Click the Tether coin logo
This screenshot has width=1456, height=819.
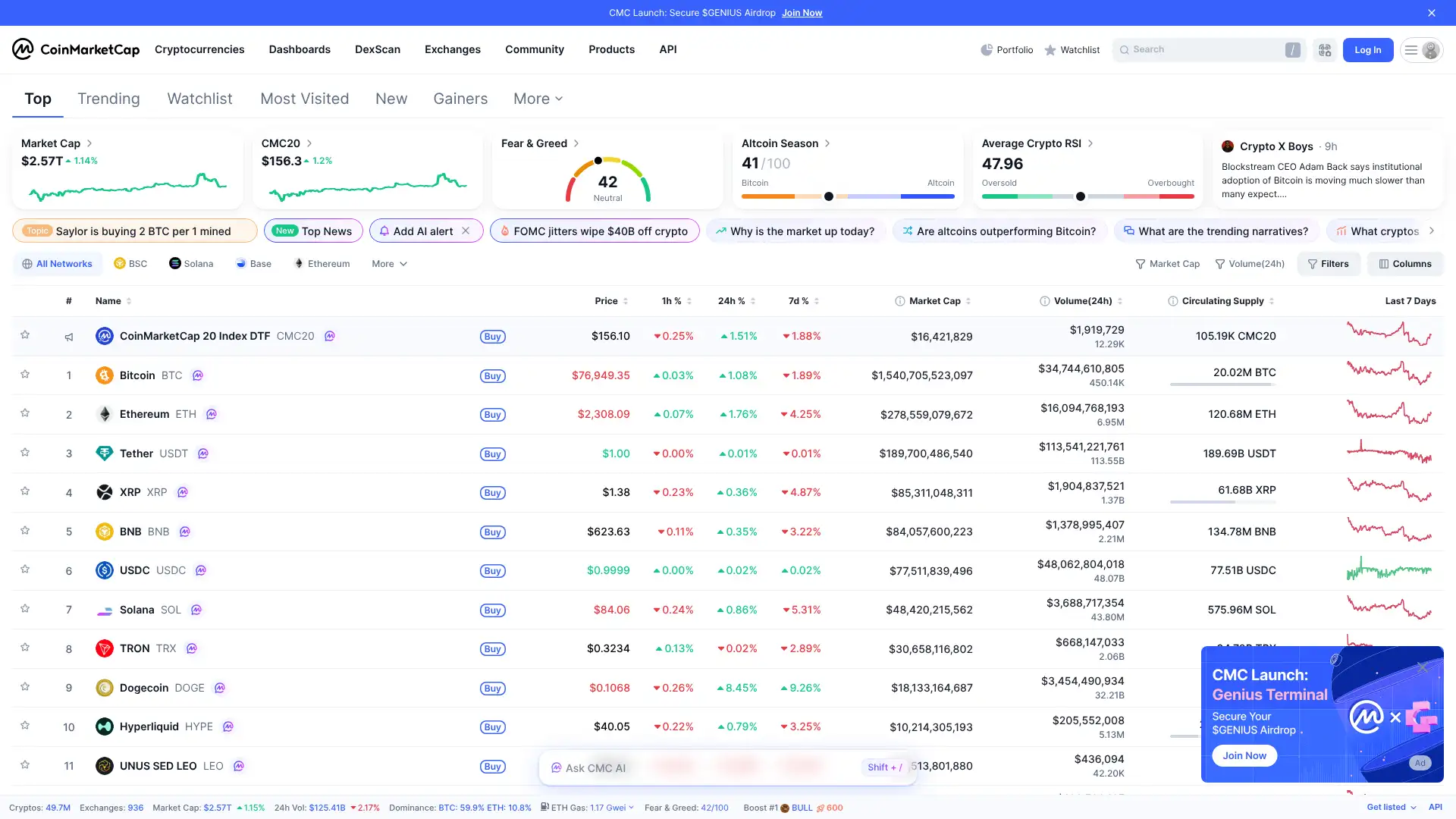coord(105,453)
